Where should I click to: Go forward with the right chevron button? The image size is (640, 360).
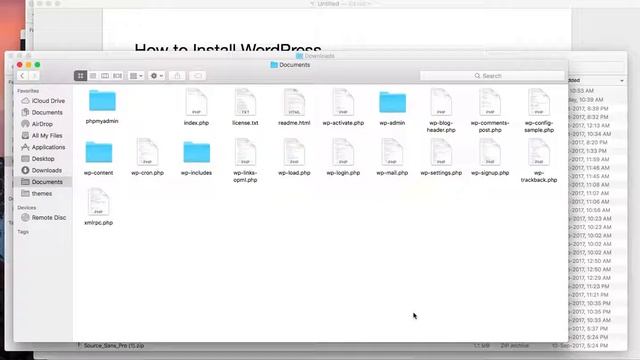click(34, 76)
